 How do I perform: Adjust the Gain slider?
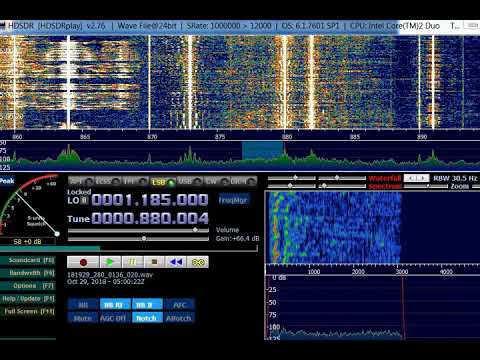click(138, 238)
